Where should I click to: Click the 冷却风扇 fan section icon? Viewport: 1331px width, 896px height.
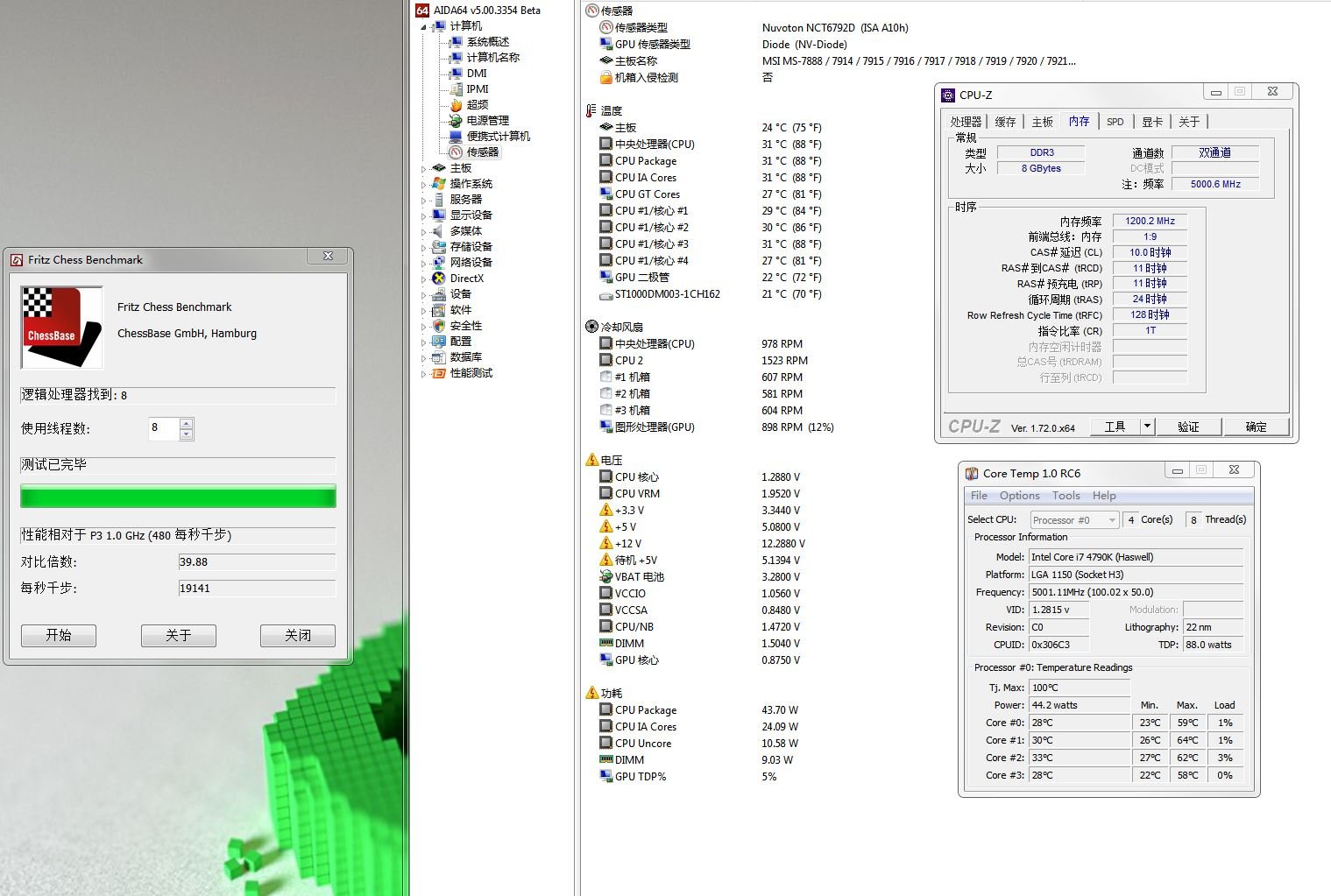(x=591, y=327)
